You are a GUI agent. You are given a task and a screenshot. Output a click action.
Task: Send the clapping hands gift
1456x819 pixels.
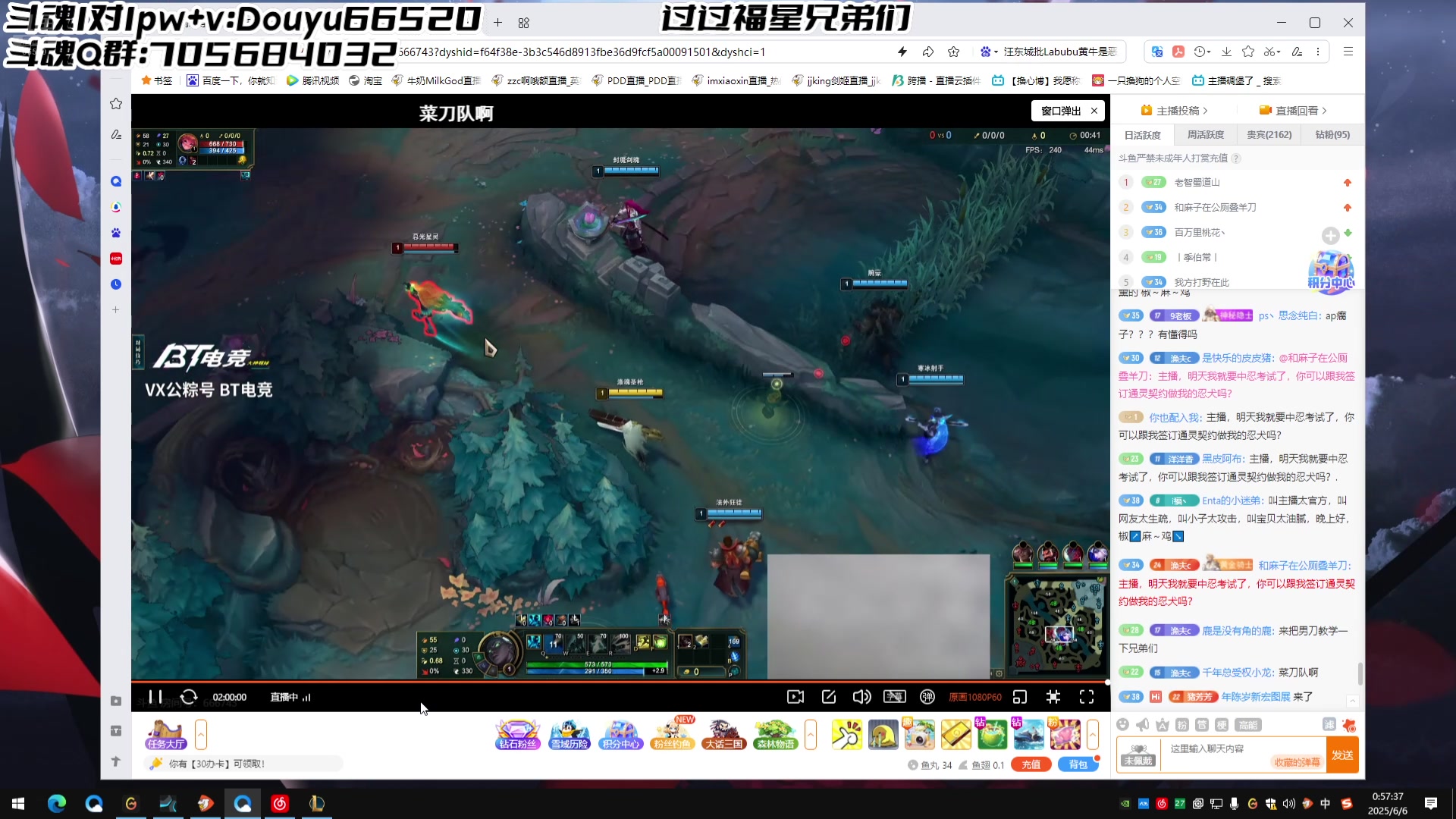[x=847, y=735]
